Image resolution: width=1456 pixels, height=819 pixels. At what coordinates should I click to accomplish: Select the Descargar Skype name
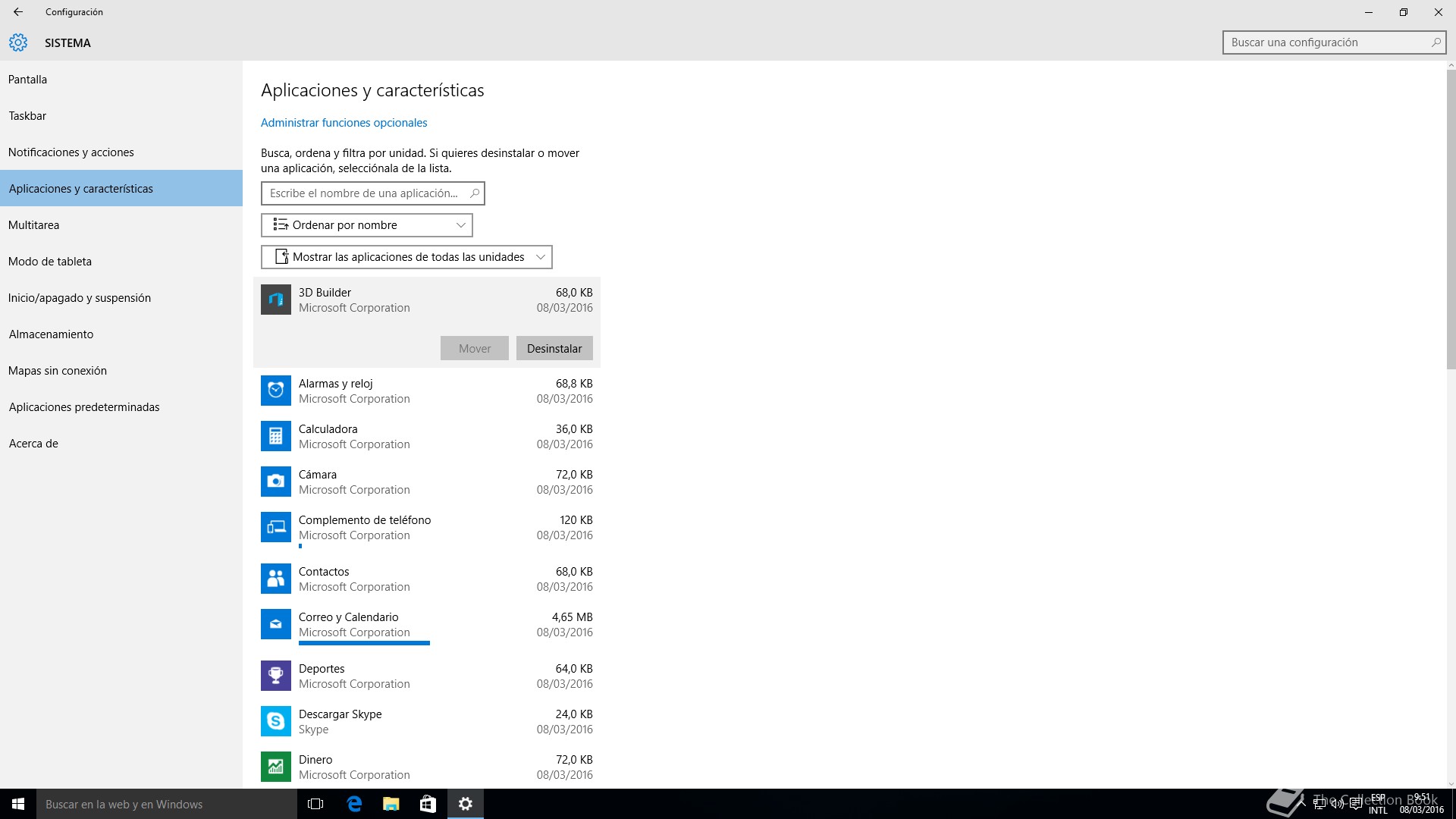[x=340, y=714]
